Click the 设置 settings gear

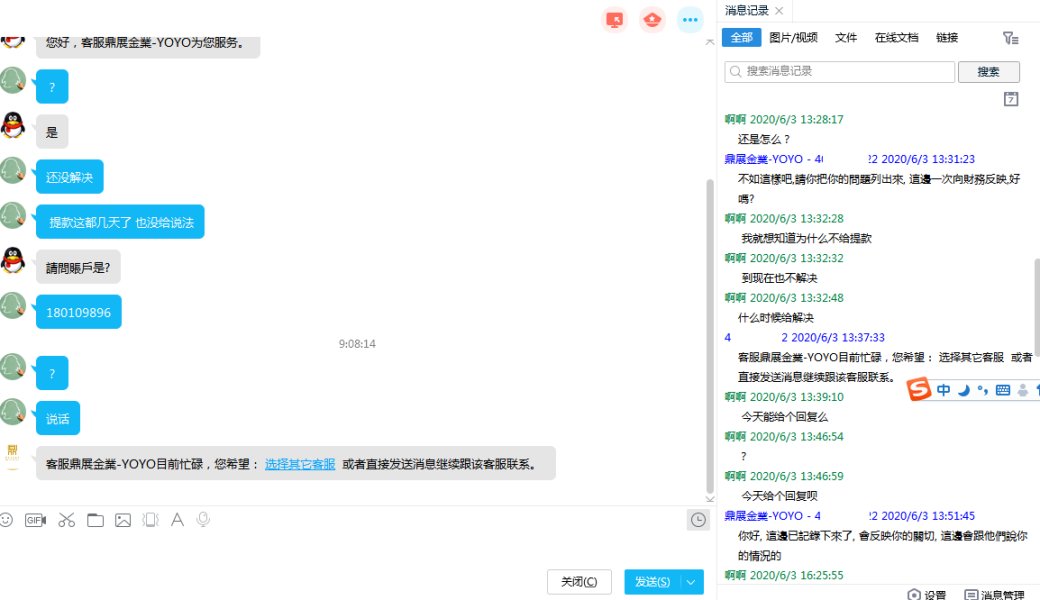click(927, 595)
